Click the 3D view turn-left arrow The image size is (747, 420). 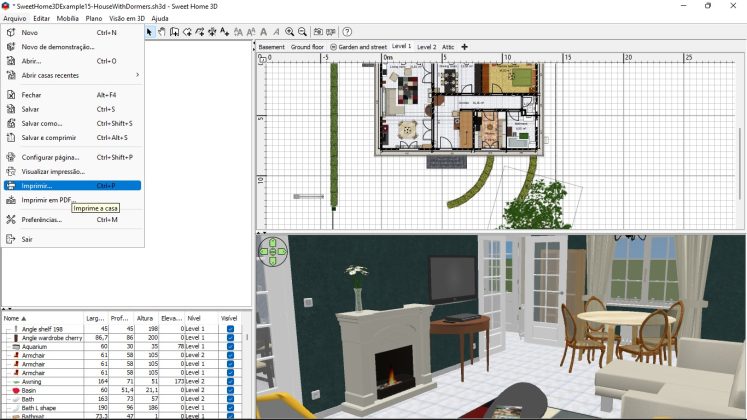(263, 251)
